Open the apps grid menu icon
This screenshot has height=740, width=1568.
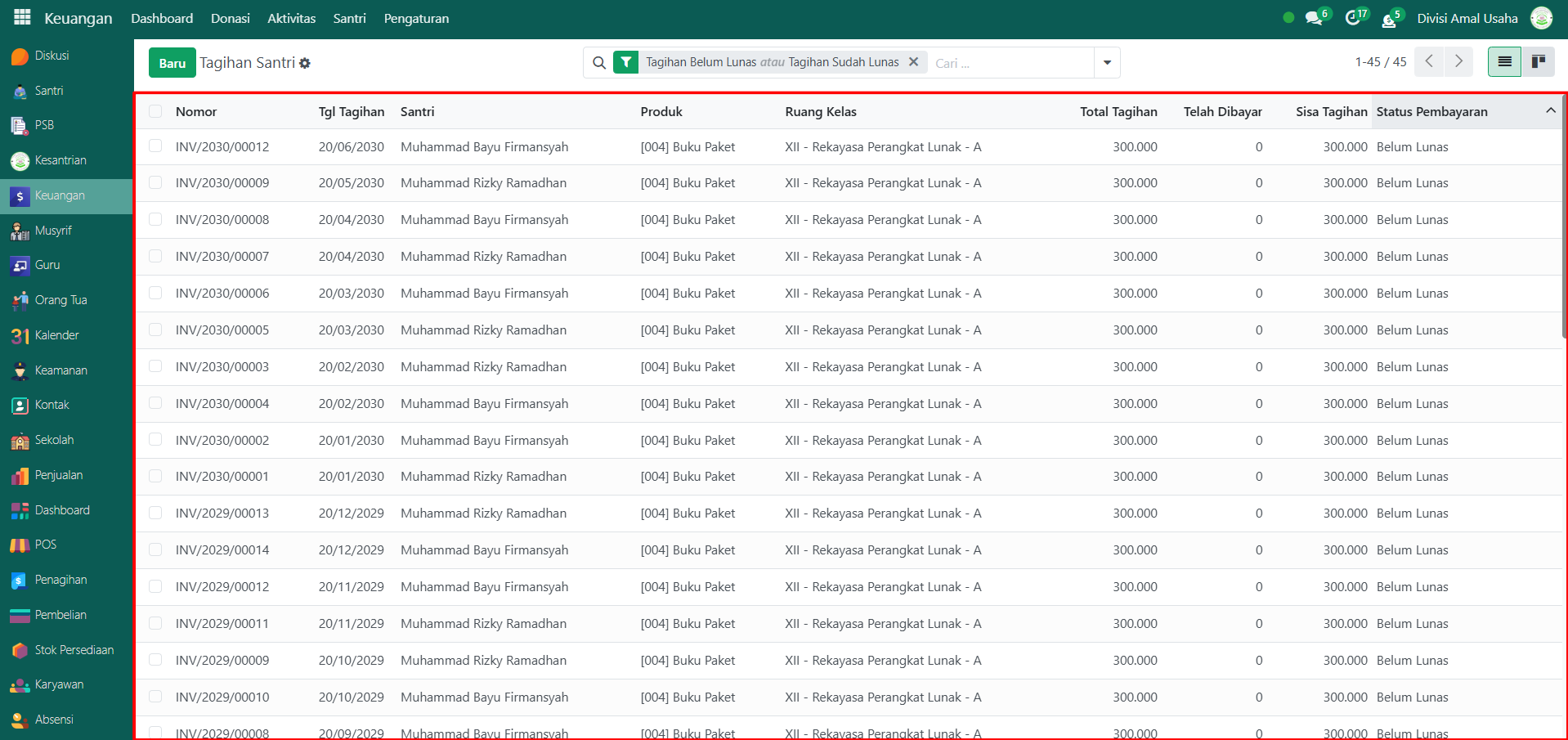22,17
